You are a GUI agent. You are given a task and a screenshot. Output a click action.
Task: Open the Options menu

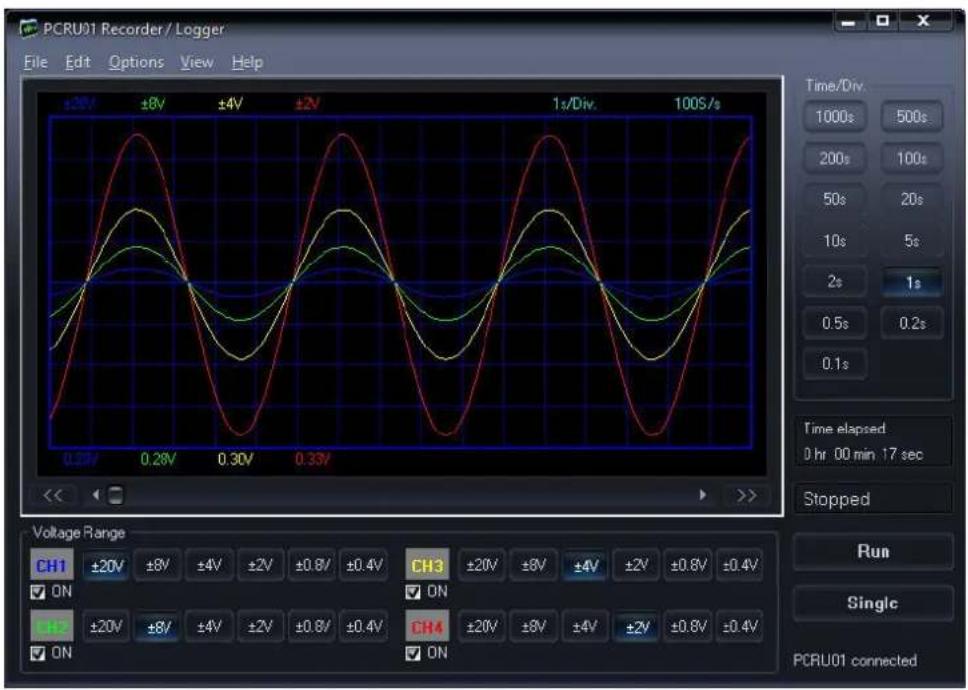tap(136, 62)
